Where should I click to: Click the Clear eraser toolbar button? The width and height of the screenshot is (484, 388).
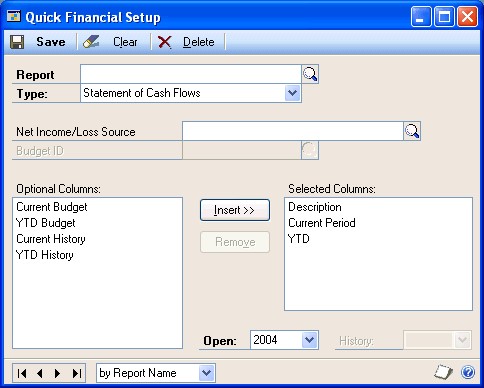pos(110,42)
